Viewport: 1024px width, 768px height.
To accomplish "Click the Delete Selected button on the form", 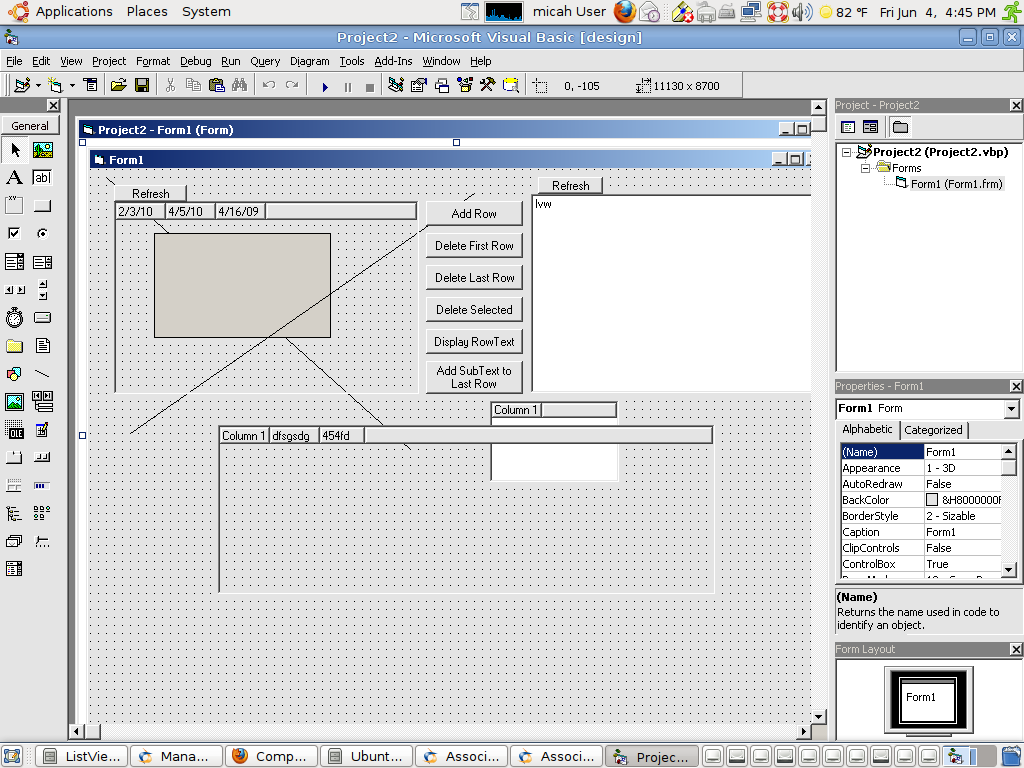I will click(x=473, y=309).
